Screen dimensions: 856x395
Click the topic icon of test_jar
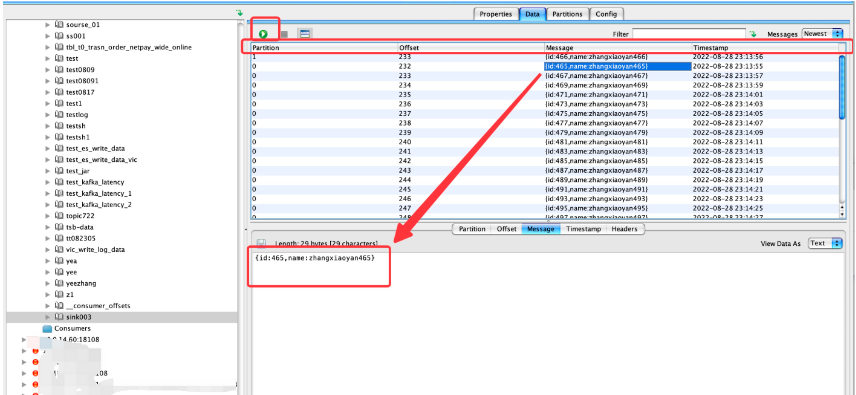(x=60, y=171)
